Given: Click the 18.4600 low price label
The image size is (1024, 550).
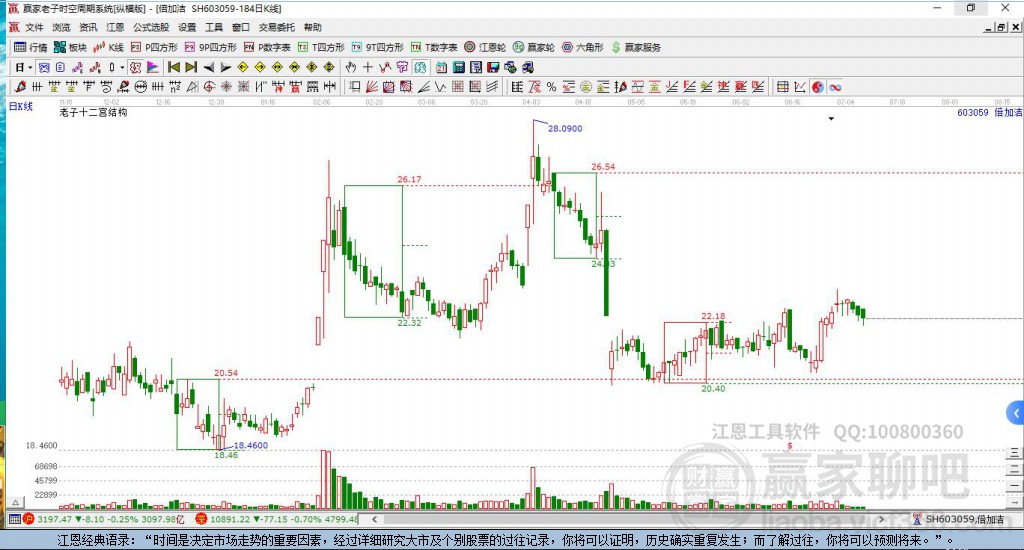Looking at the screenshot, I should pos(251,445).
